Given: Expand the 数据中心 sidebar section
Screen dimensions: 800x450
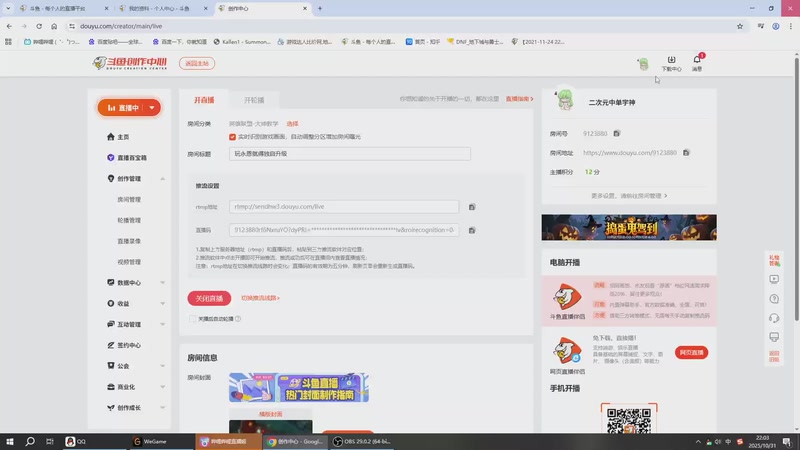Looking at the screenshot, I should 163,283.
